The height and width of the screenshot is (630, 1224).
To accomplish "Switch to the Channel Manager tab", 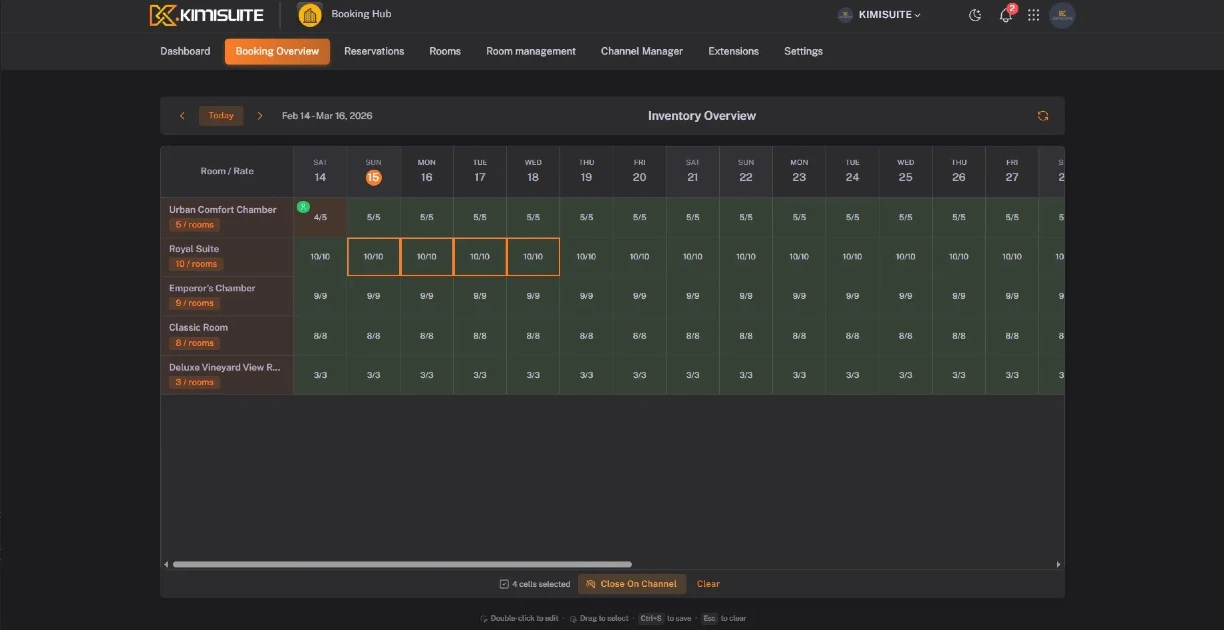I will [641, 51].
